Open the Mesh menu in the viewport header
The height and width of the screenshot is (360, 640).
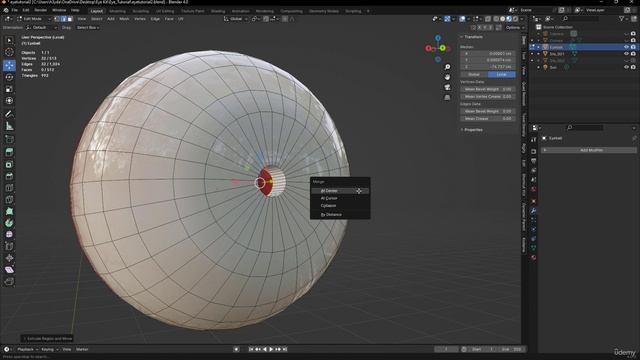[124, 19]
